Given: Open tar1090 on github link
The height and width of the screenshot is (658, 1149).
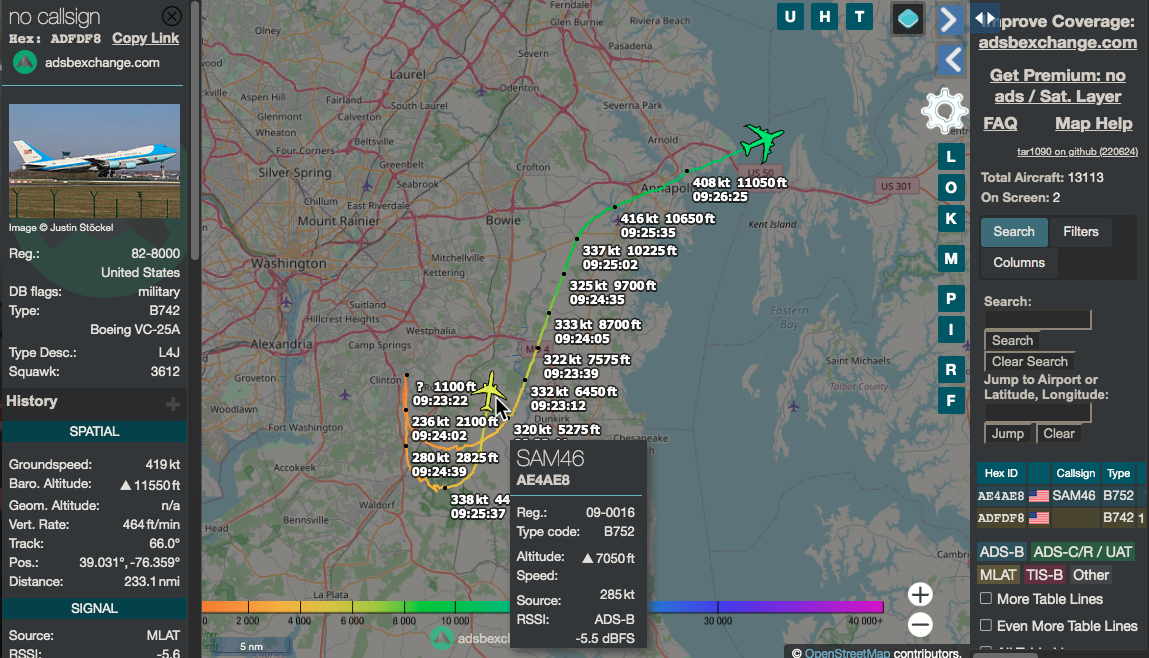Looking at the screenshot, I should (x=1077, y=152).
